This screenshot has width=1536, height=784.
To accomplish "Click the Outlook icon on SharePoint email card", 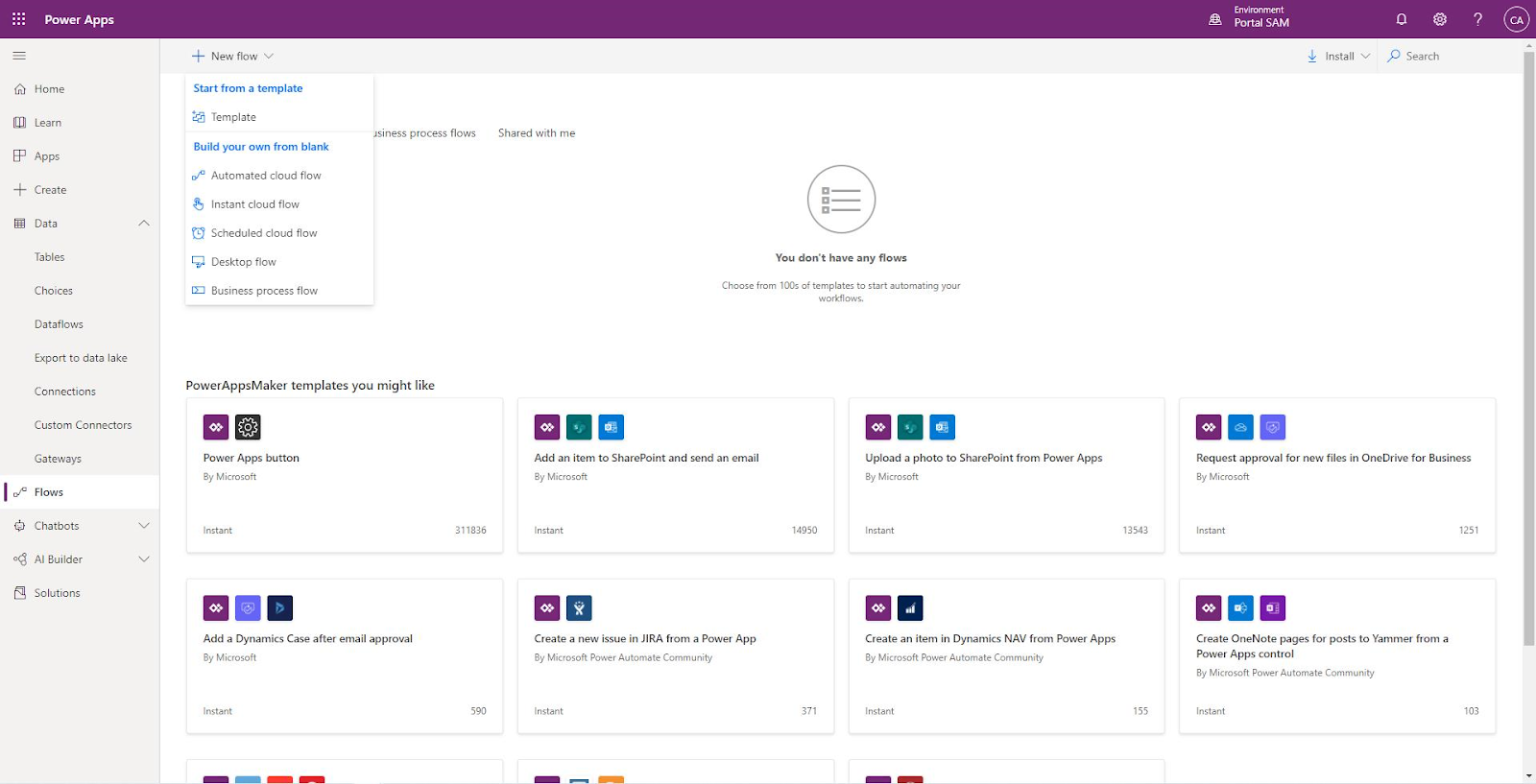I will click(x=612, y=427).
